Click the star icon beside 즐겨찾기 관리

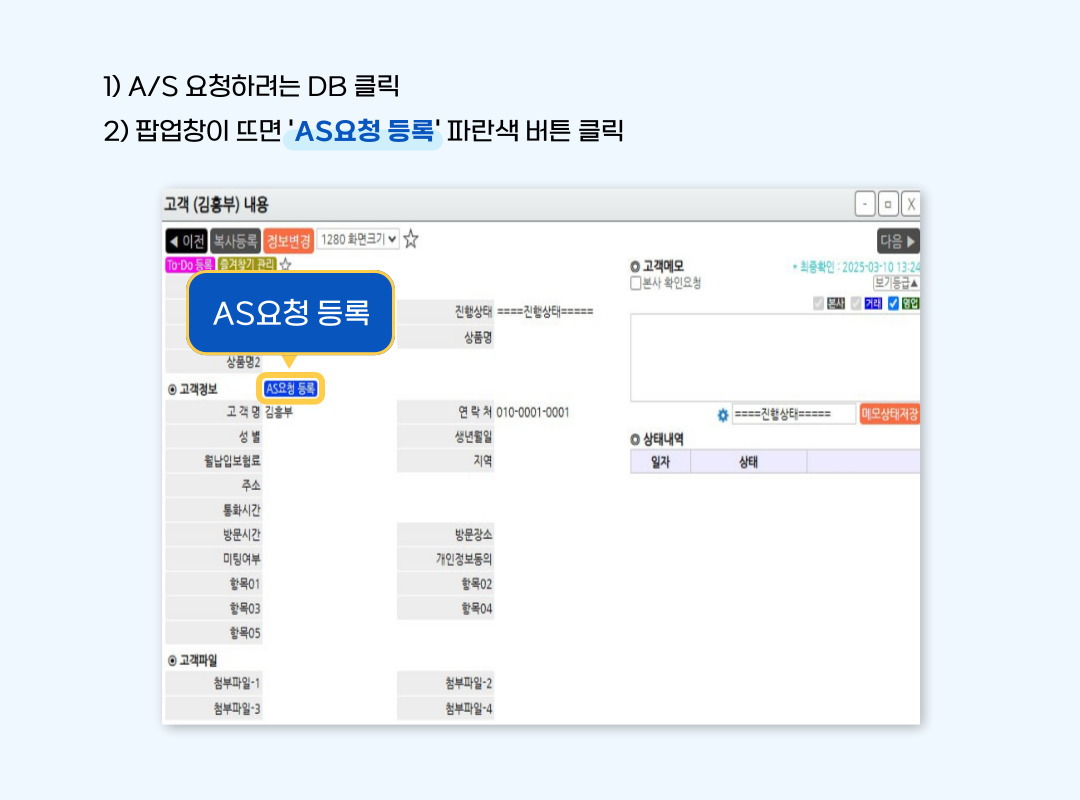[285, 265]
